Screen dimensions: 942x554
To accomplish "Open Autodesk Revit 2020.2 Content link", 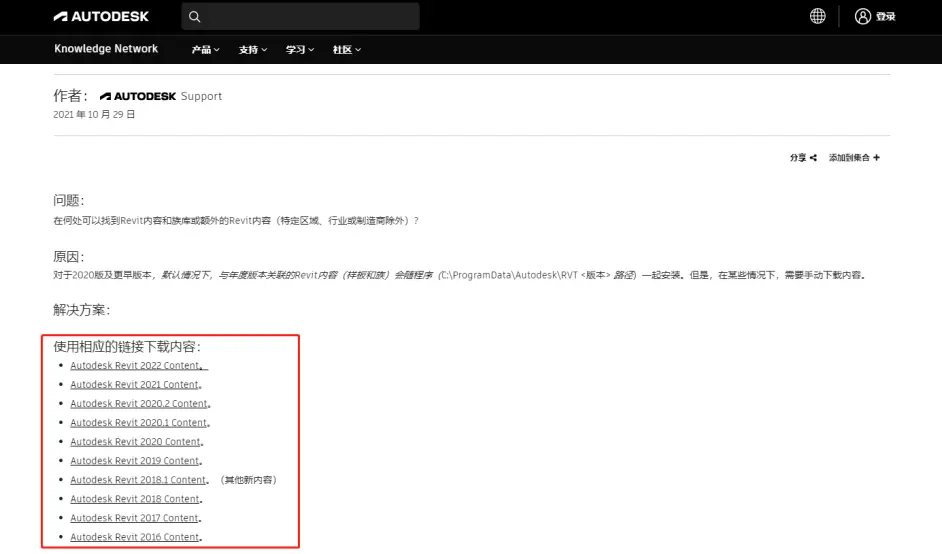I will point(138,404).
